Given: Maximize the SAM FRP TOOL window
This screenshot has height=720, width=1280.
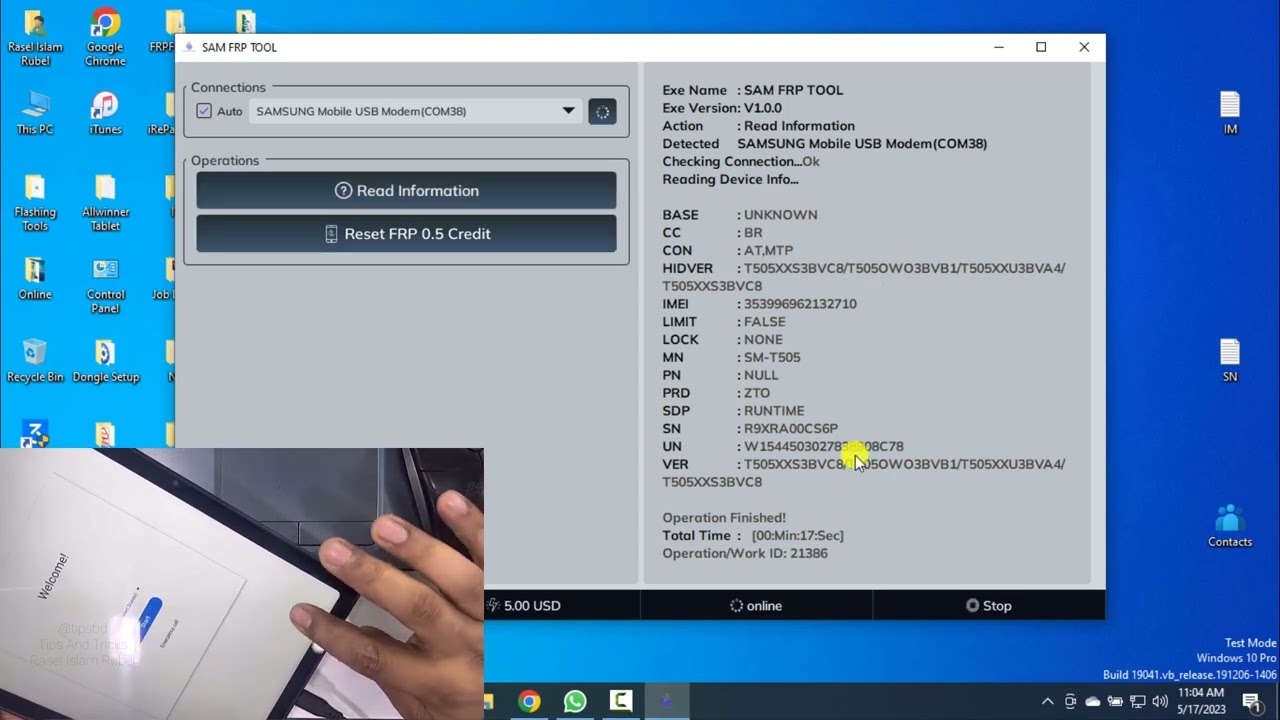Looking at the screenshot, I should tap(1041, 47).
